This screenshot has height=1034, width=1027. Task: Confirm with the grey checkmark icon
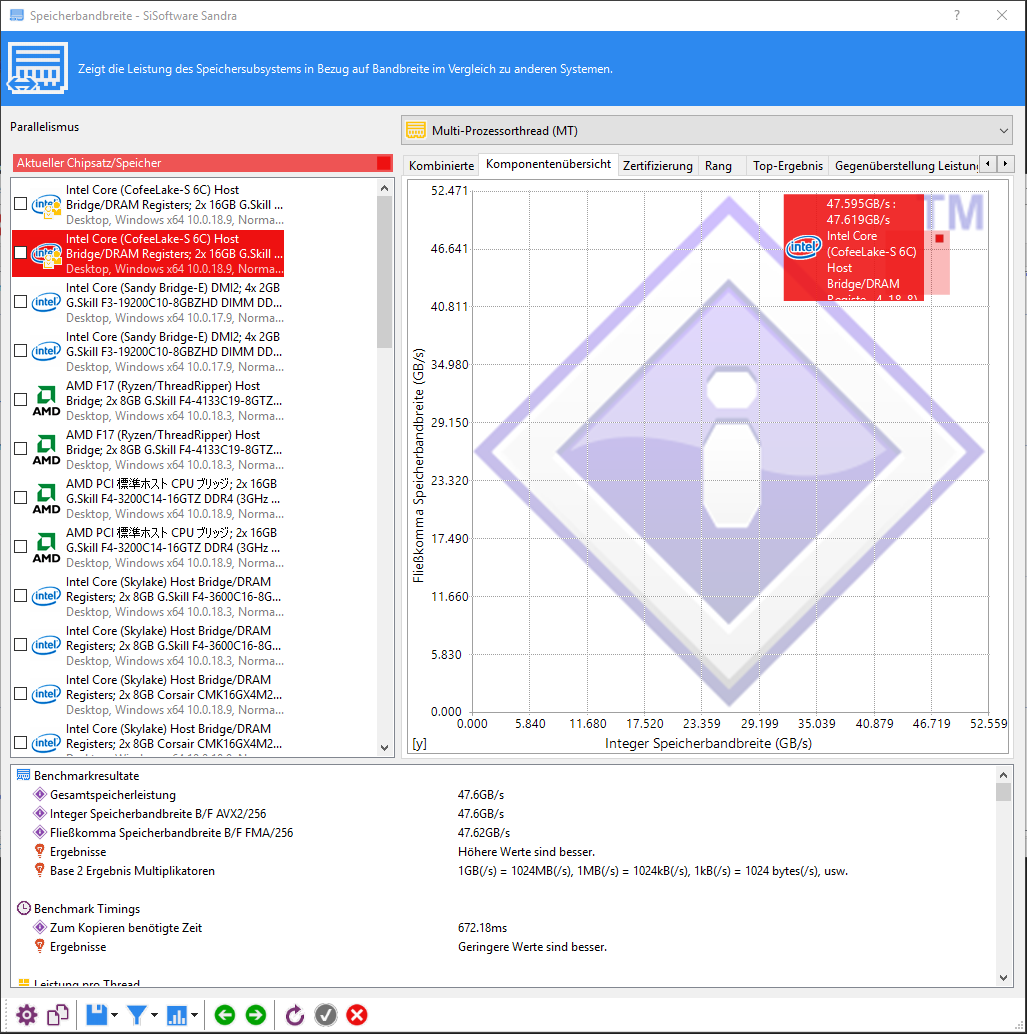[326, 1015]
